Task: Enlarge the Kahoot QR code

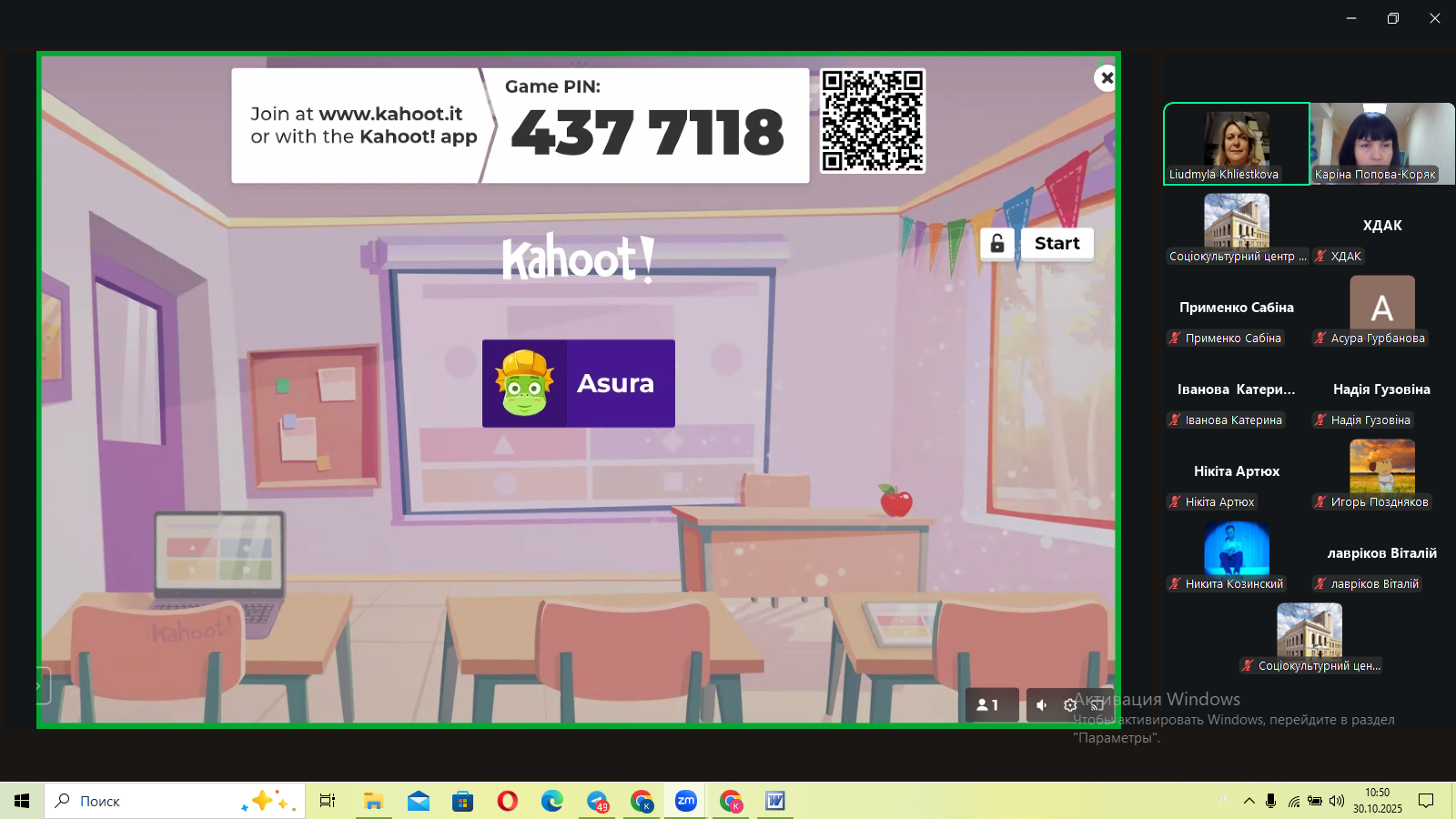Action: click(x=872, y=121)
